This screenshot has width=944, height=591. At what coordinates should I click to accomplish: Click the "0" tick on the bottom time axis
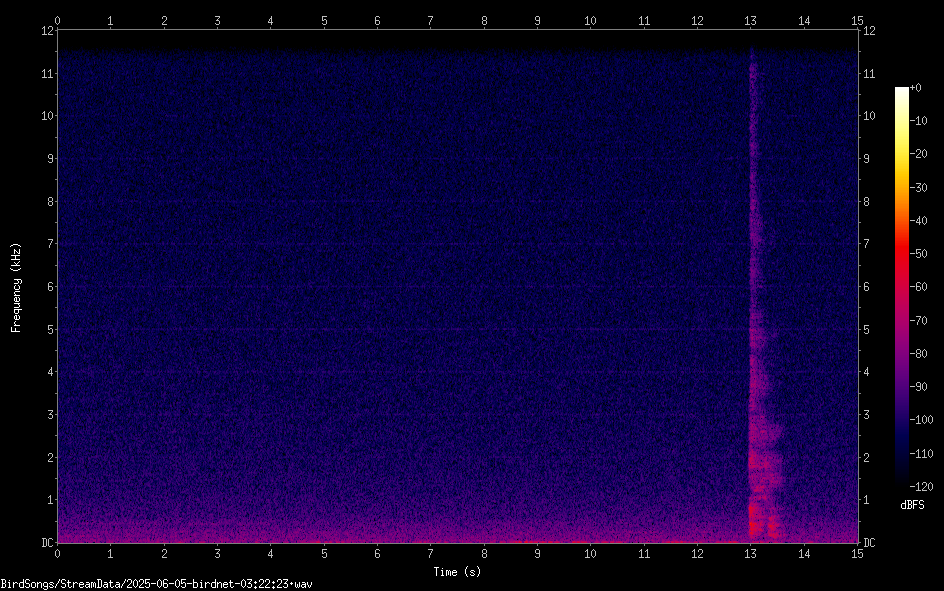click(x=57, y=554)
